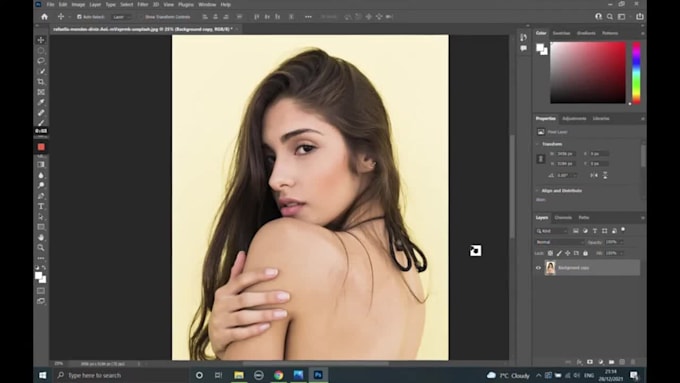
Task: Open the Filter menu
Action: (143, 4)
